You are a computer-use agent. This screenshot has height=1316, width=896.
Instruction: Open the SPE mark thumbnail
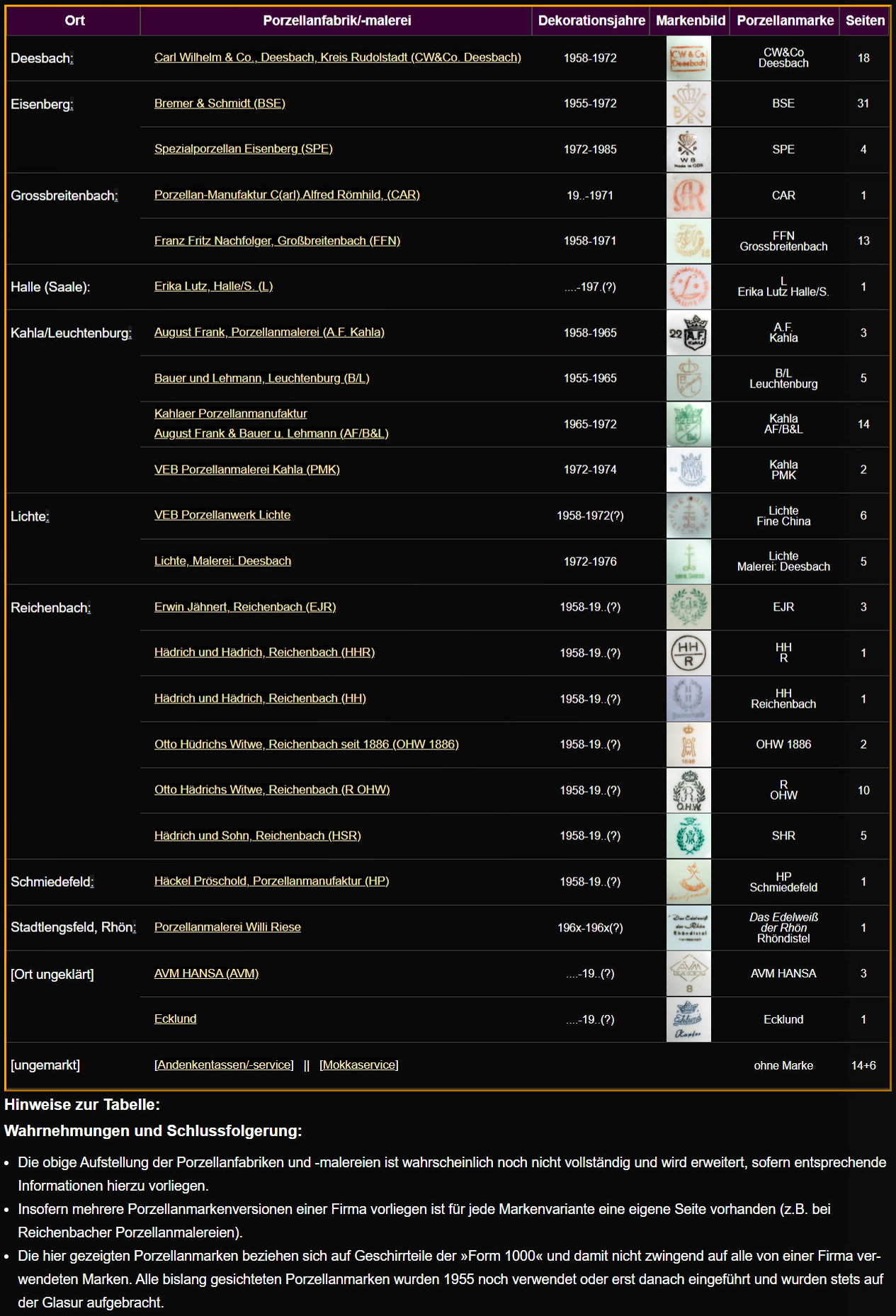click(x=688, y=149)
